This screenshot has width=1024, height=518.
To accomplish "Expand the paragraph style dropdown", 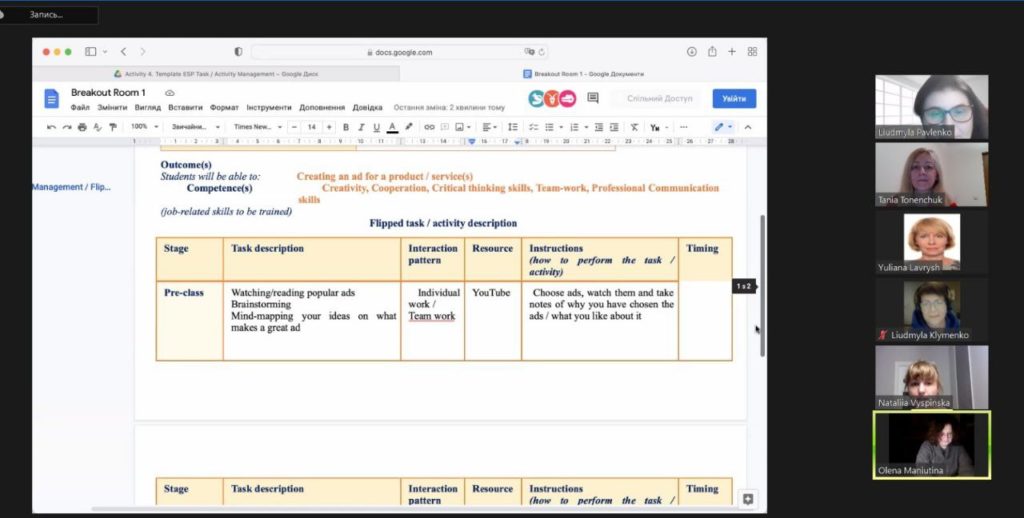I will point(196,127).
